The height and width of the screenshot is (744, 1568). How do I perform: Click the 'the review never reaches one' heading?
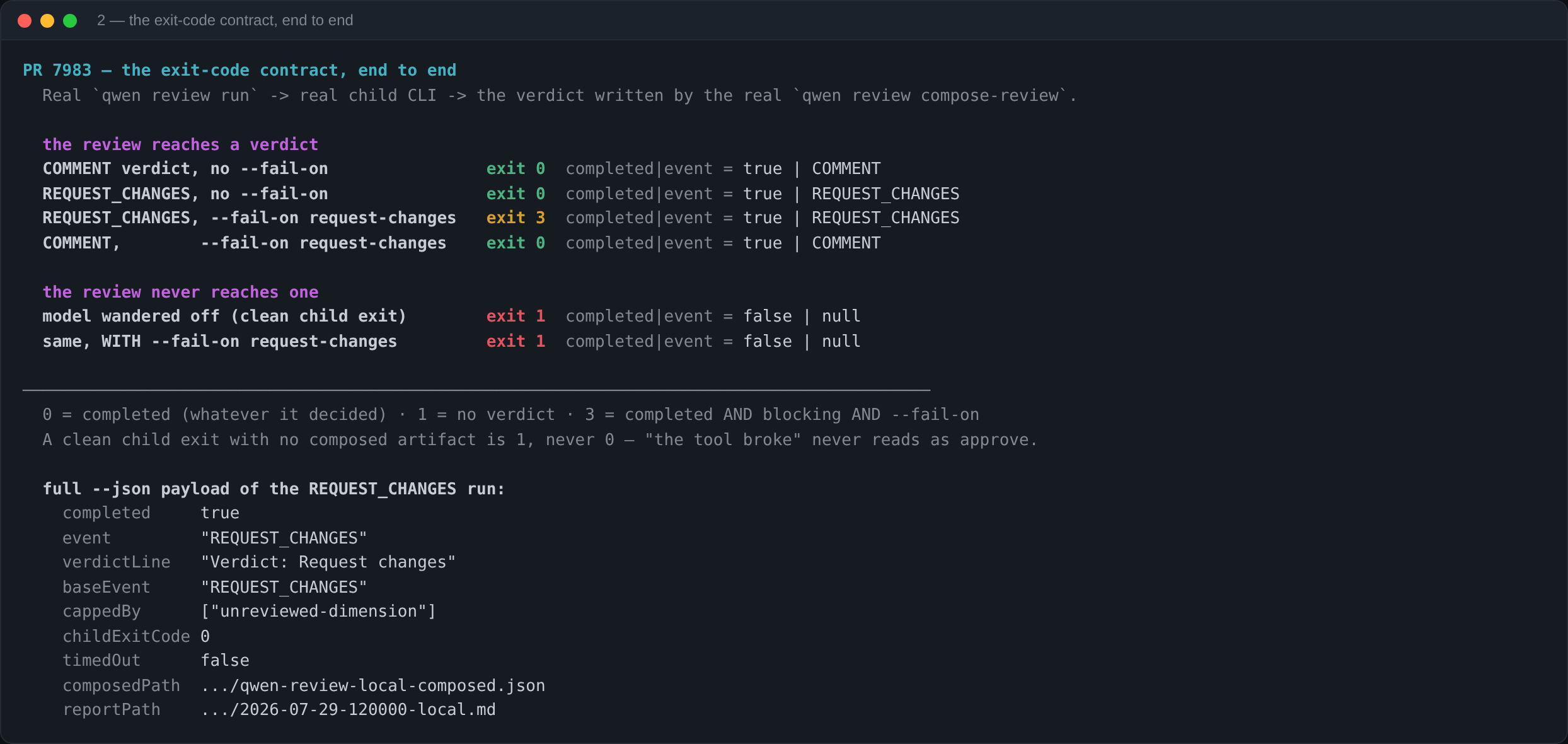180,292
